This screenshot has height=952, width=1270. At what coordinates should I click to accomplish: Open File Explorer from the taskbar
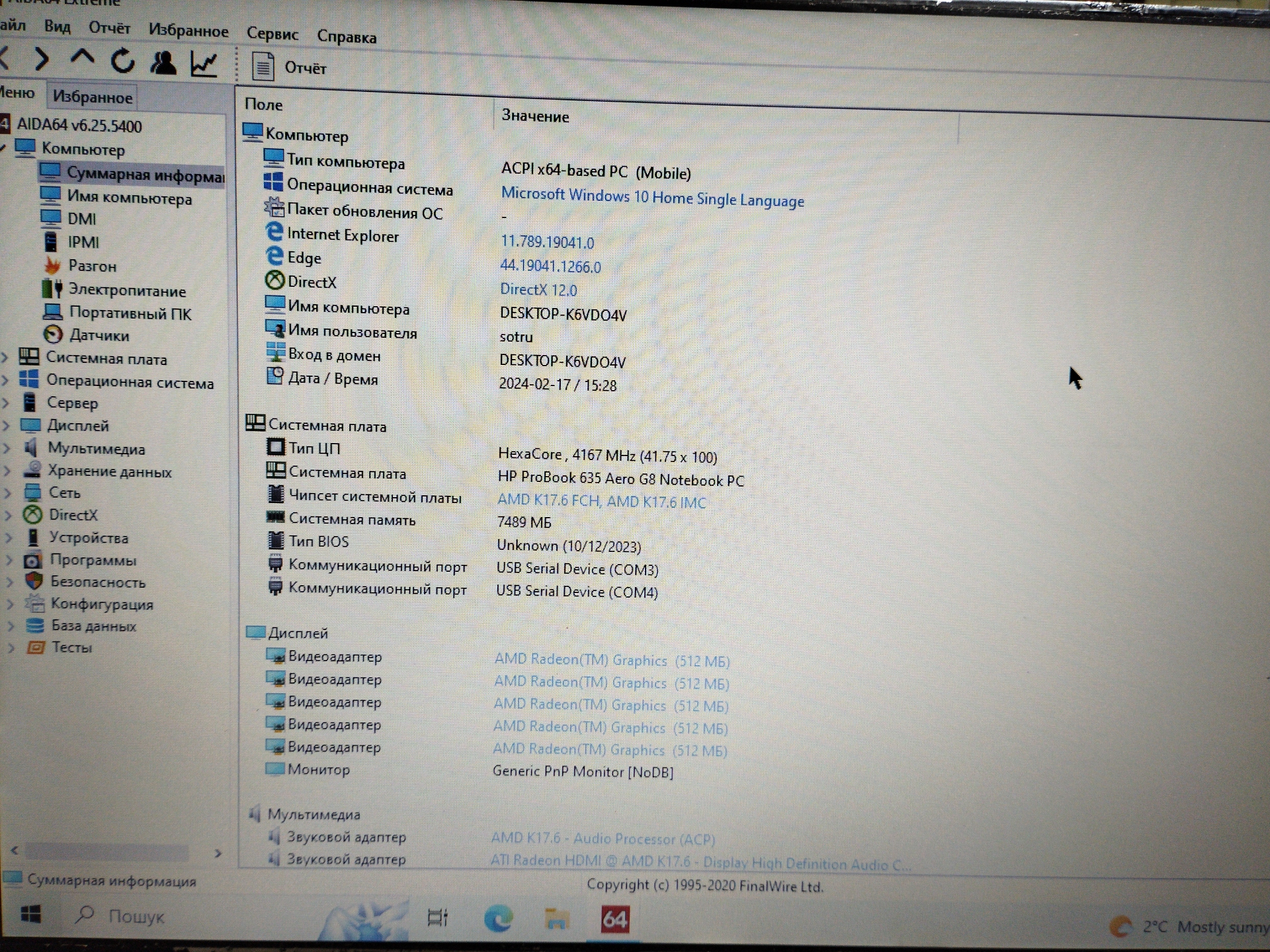pos(556,919)
